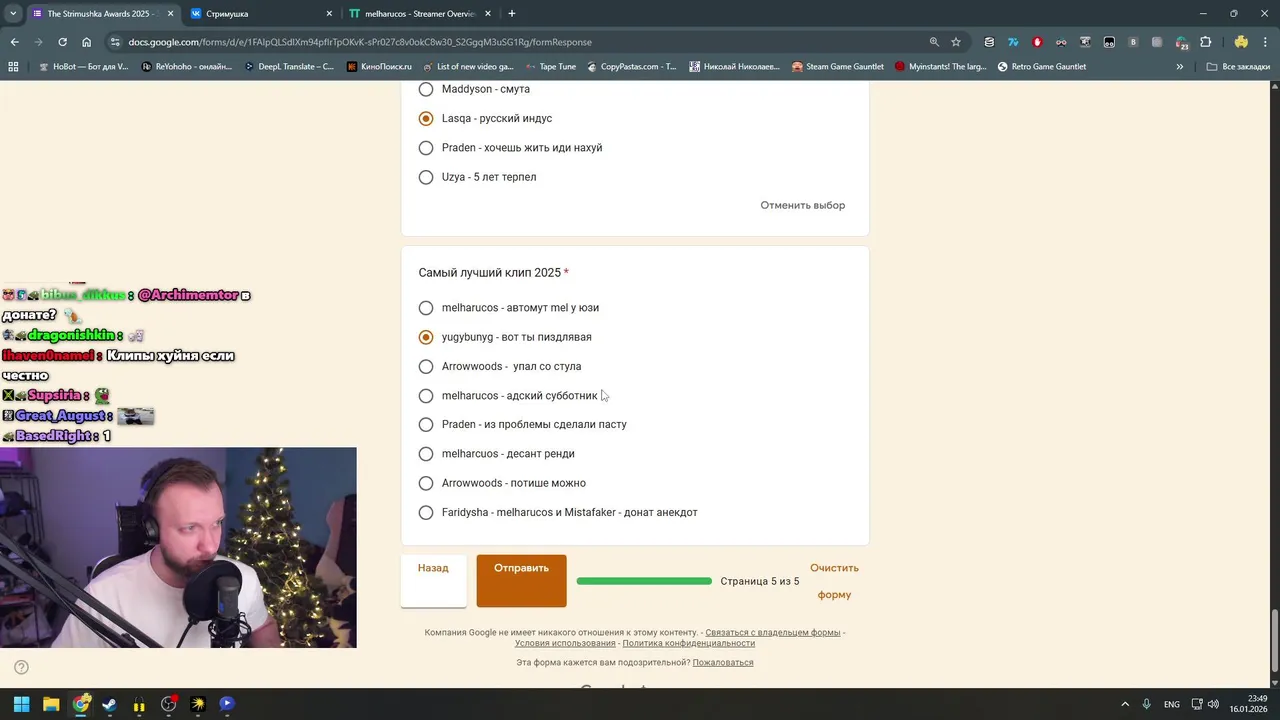The image size is (1280, 720).
Task: Switch ENG input language in tray
Action: click(1171, 704)
